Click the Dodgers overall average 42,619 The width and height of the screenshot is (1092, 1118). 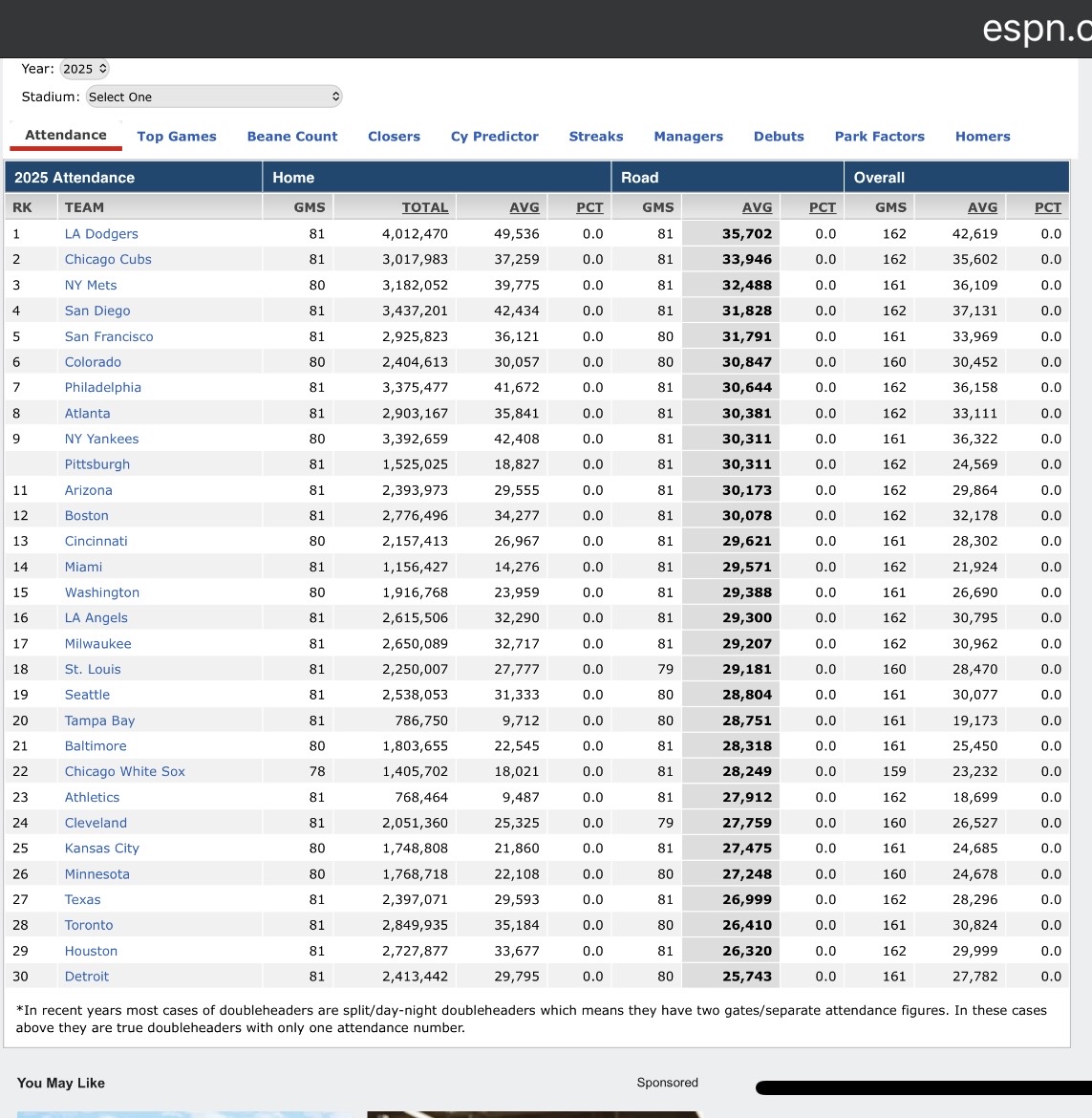click(975, 234)
